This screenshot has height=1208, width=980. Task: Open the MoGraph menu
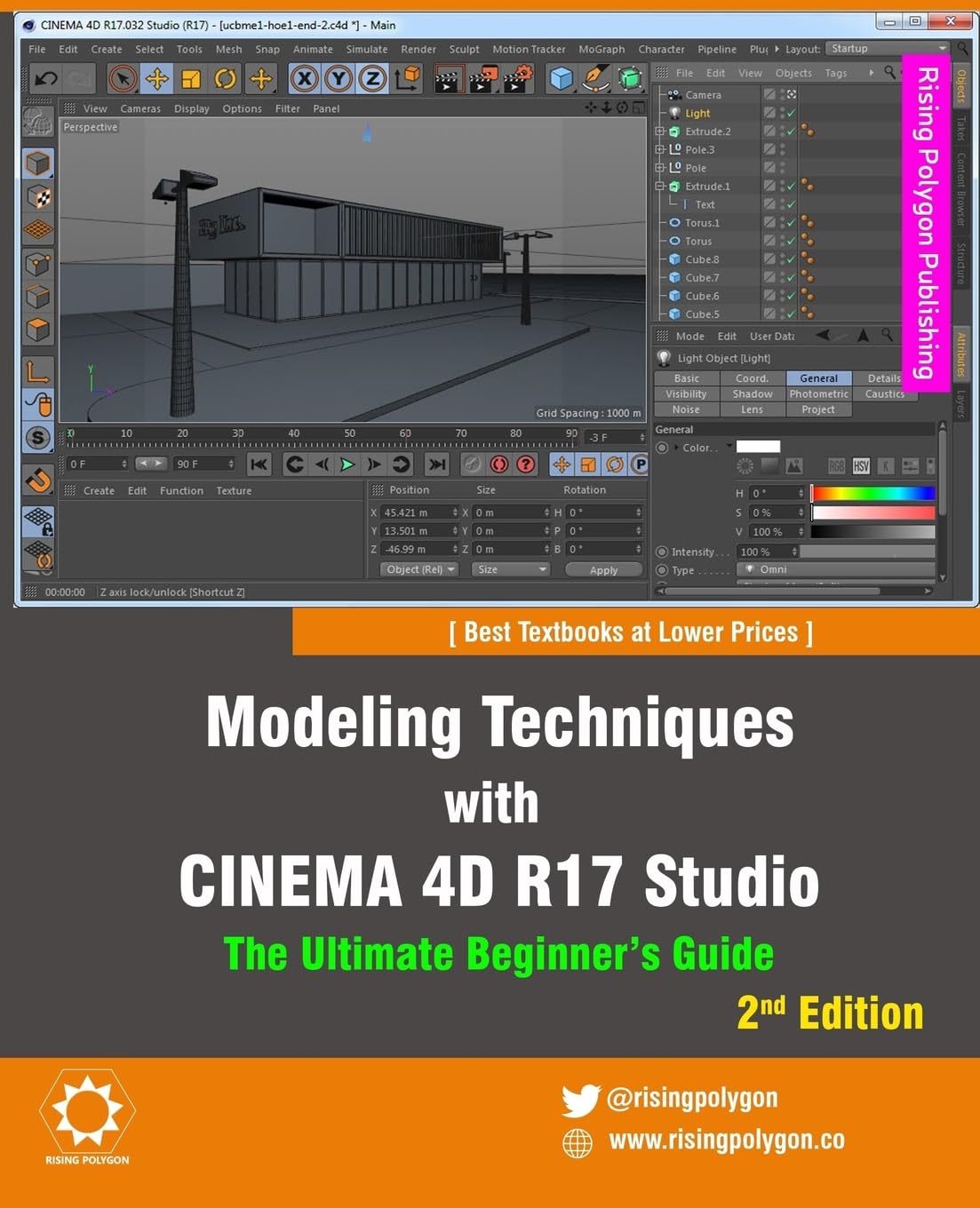tap(602, 50)
